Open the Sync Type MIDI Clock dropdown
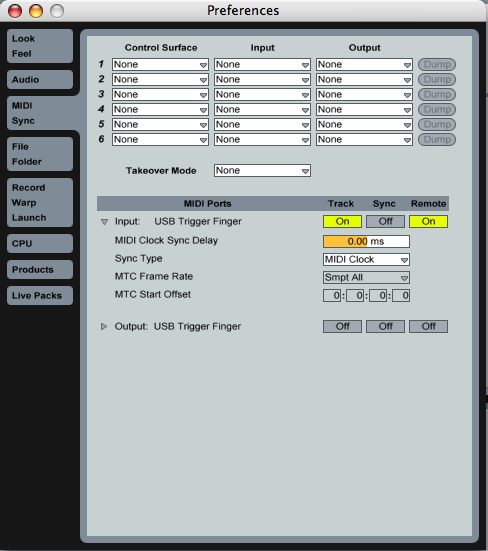The image size is (488, 551). [x=366, y=260]
